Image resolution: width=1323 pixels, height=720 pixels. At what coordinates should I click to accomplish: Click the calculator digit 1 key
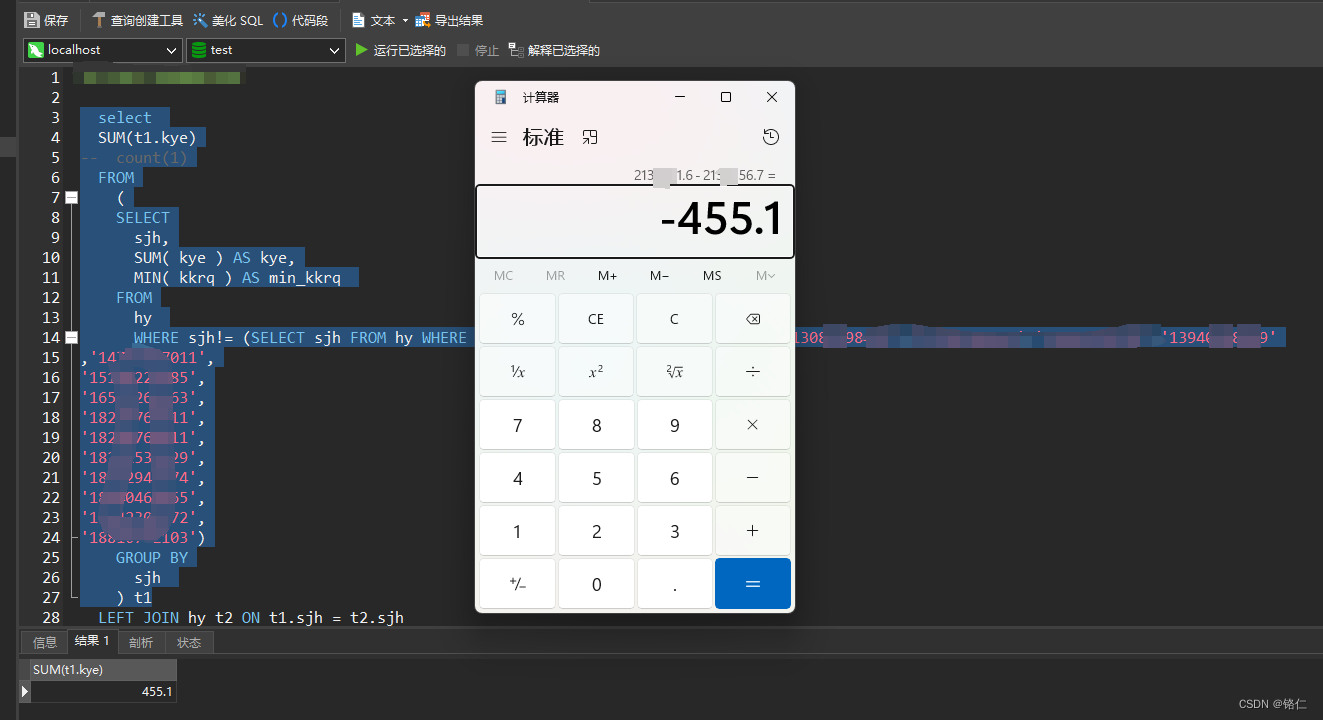tap(517, 531)
